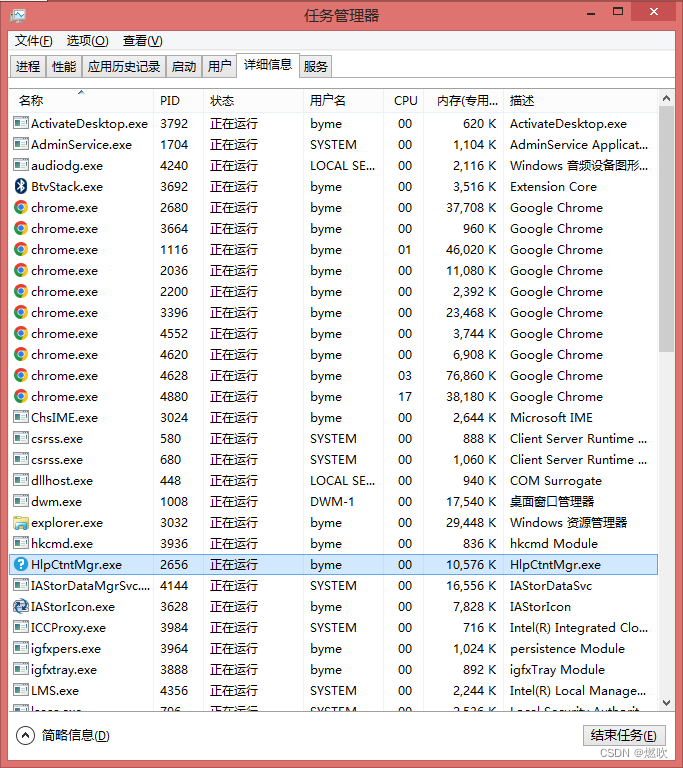This screenshot has height=768, width=683.
Task: Click the hkcmd.exe process icon
Action: 21,543
